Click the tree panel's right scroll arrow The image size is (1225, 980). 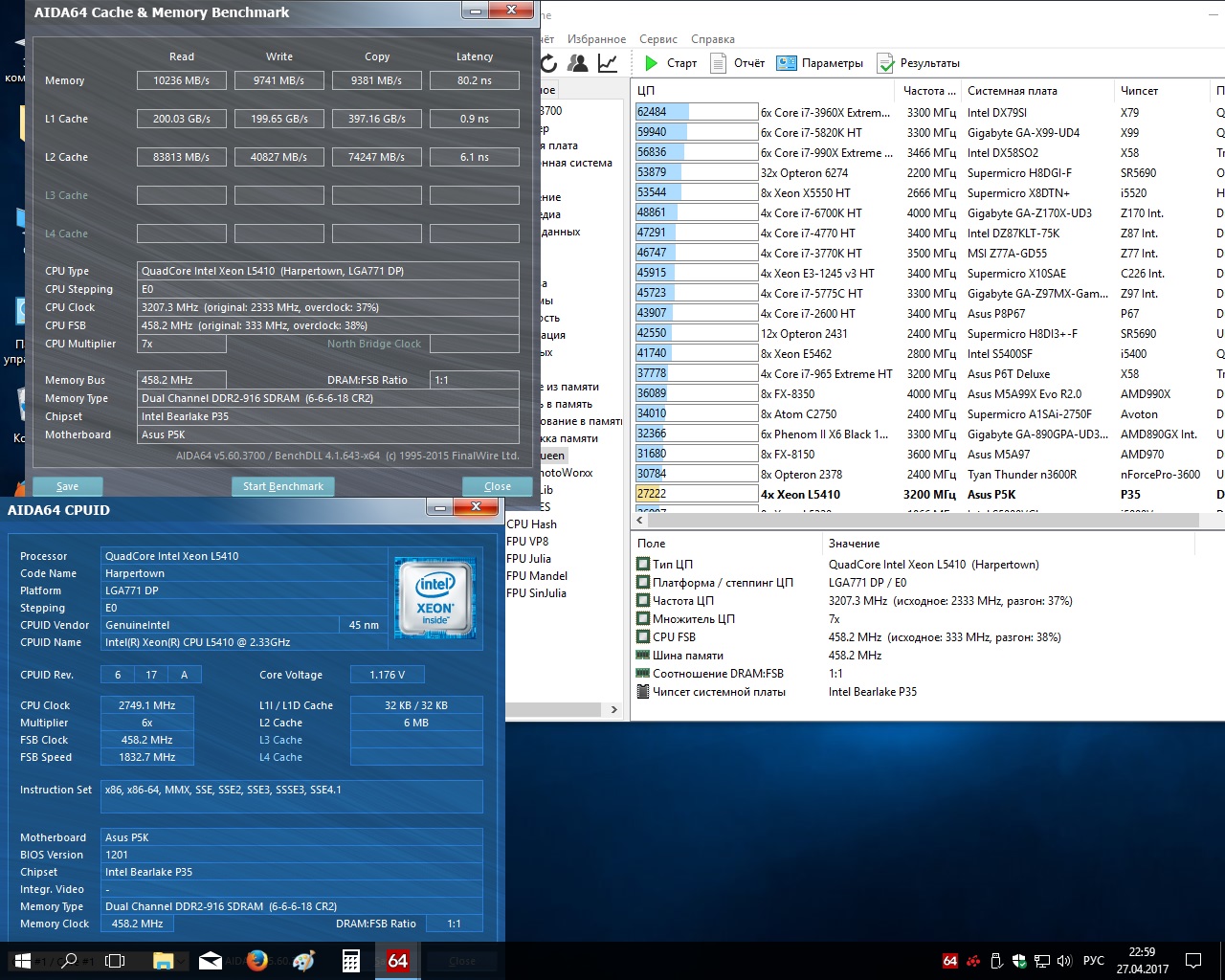pyautogui.click(x=614, y=710)
